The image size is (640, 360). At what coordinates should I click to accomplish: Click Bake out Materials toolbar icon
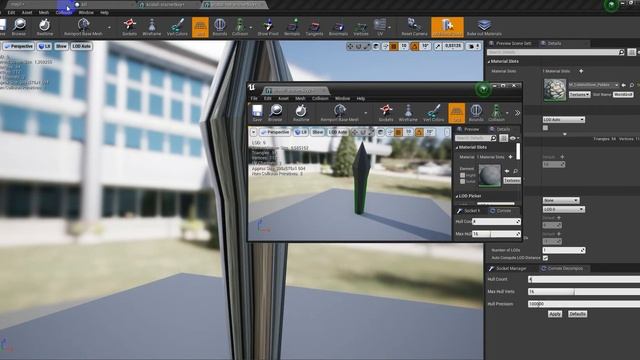point(484,27)
